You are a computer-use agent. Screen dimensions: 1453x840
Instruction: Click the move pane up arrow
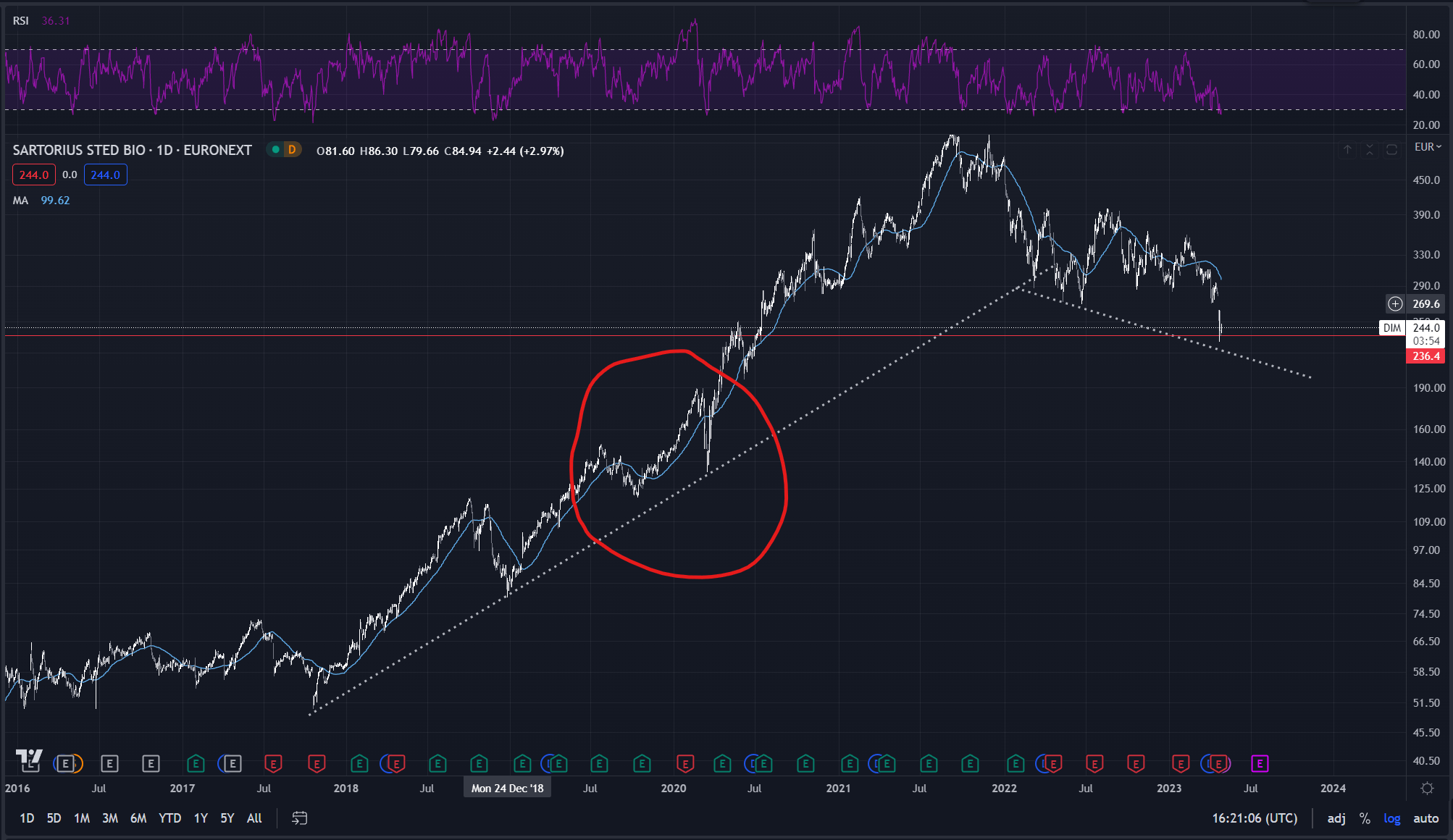[1347, 150]
